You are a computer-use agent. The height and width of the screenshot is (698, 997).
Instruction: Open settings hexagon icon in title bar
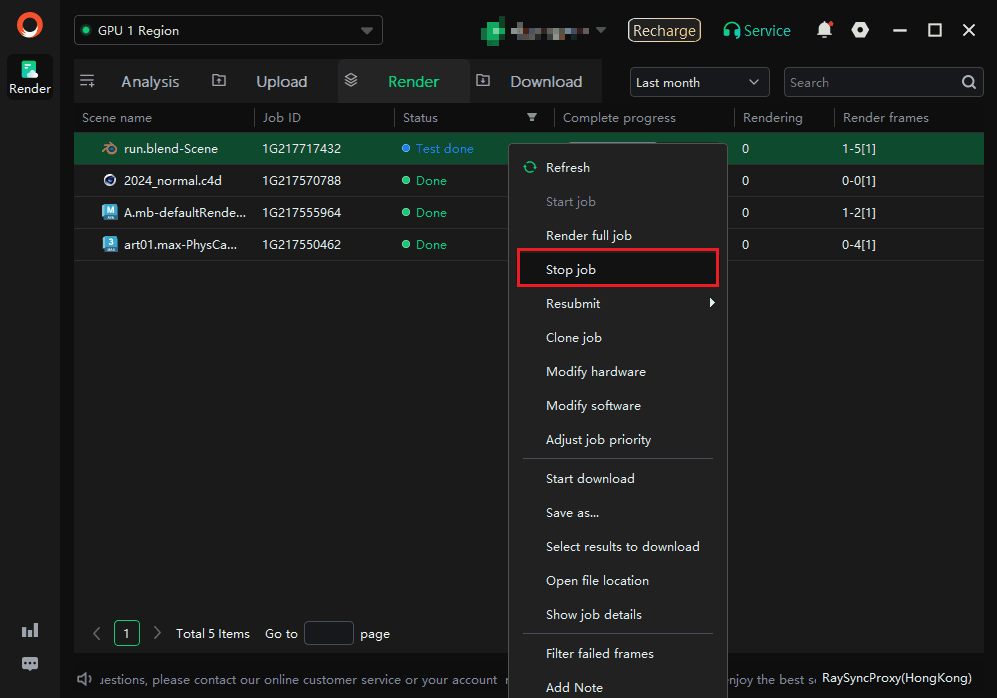[x=860, y=30]
